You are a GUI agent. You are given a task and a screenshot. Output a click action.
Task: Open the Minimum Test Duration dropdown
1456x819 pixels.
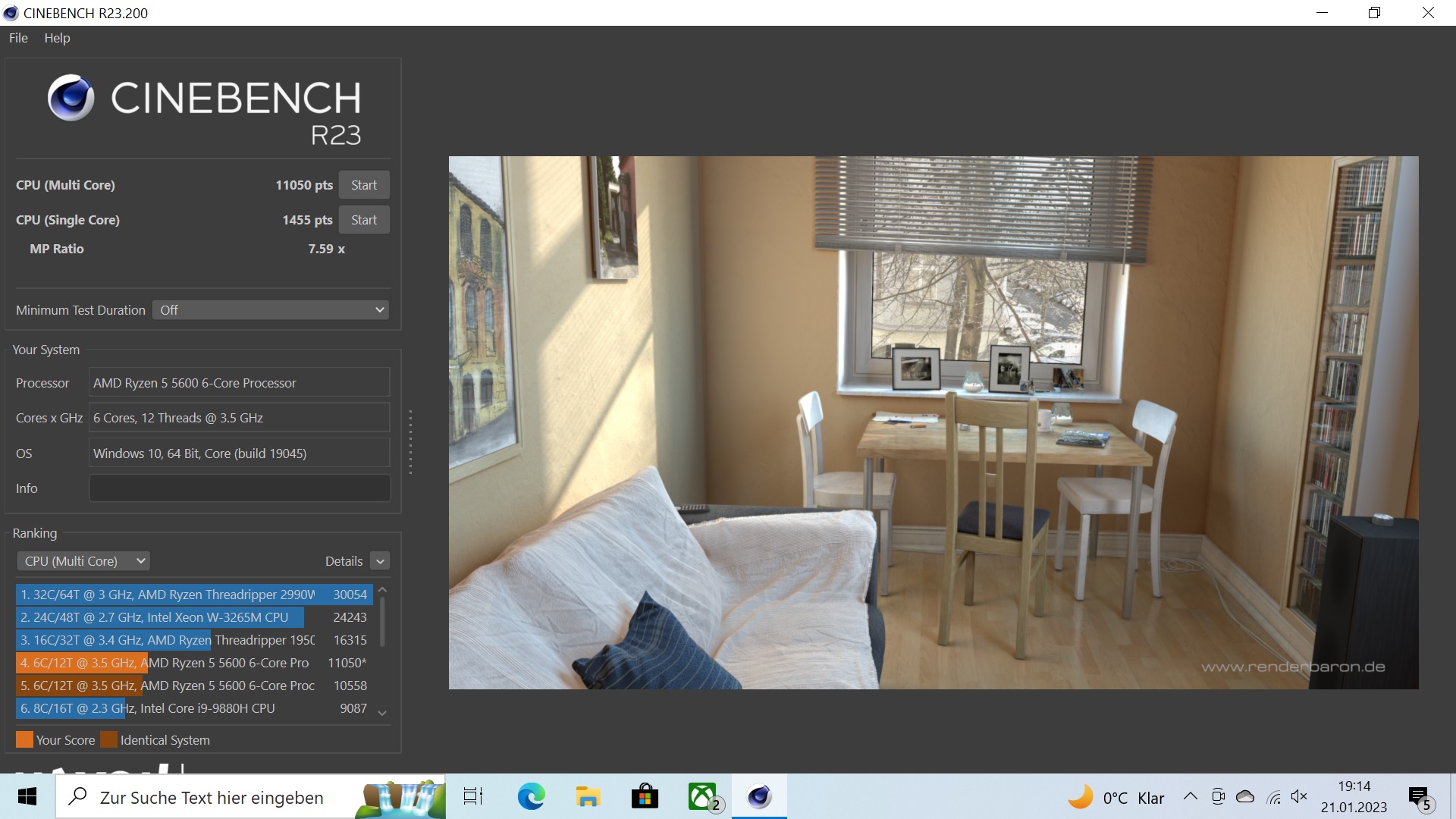[271, 310]
